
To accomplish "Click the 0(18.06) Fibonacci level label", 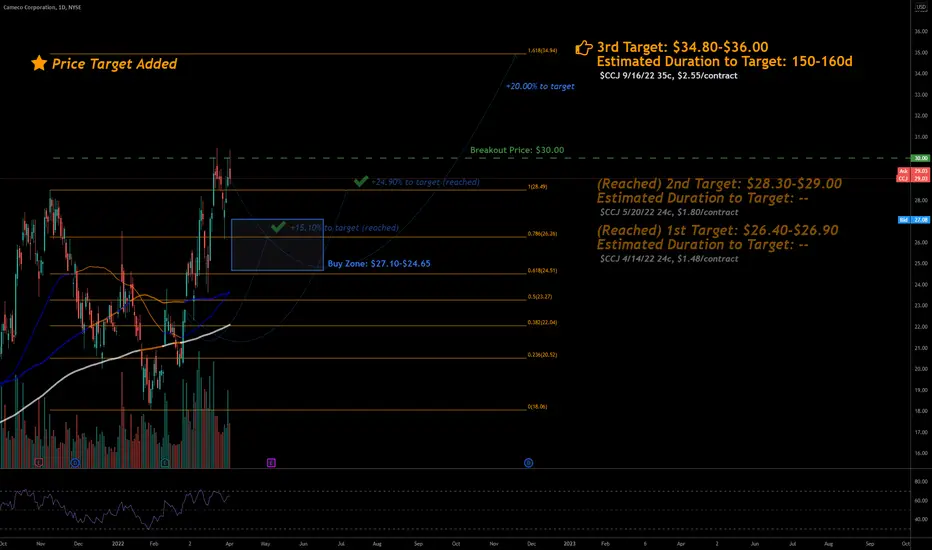I will click(537, 407).
